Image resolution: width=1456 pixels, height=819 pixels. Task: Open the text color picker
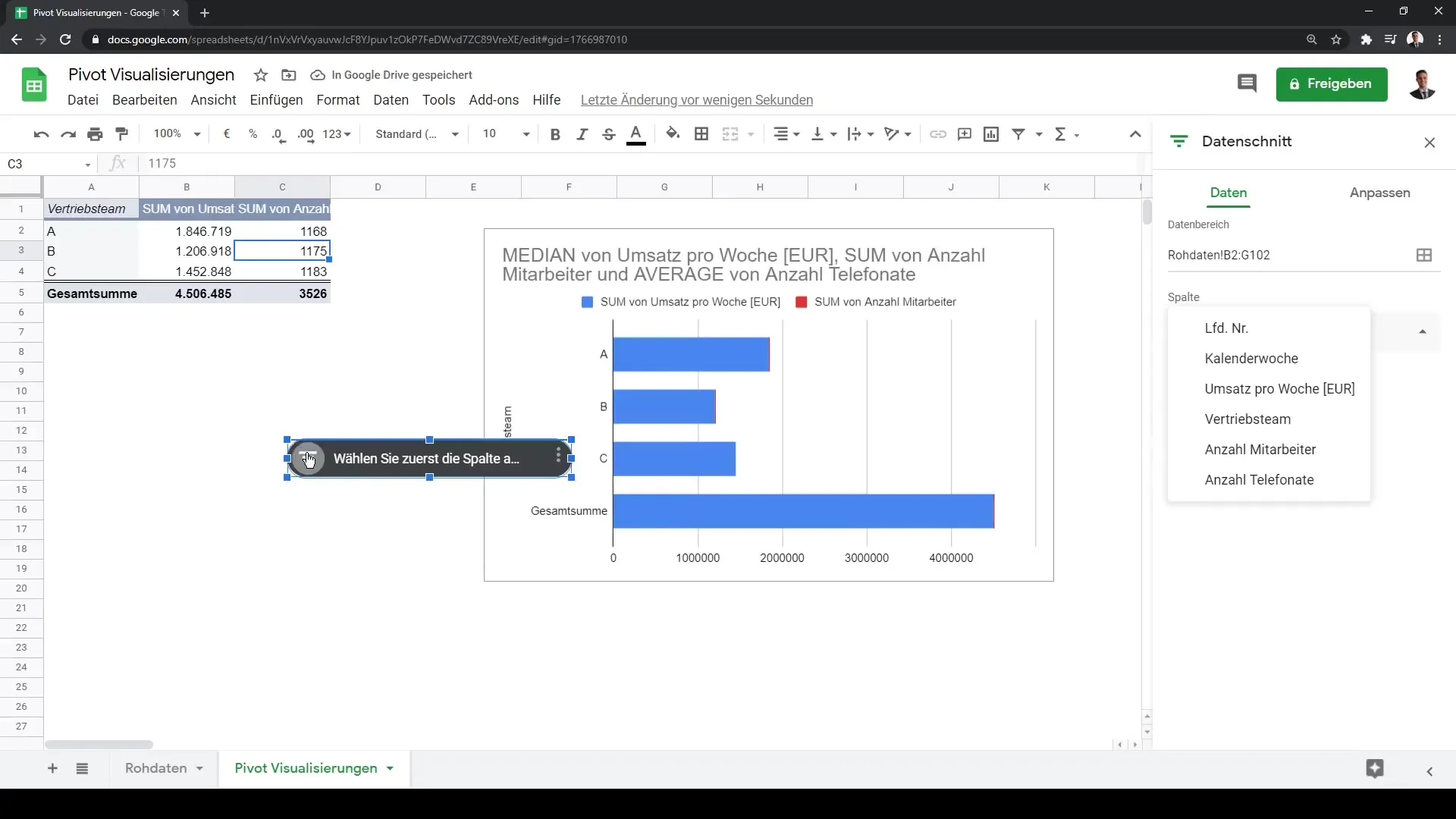636,134
